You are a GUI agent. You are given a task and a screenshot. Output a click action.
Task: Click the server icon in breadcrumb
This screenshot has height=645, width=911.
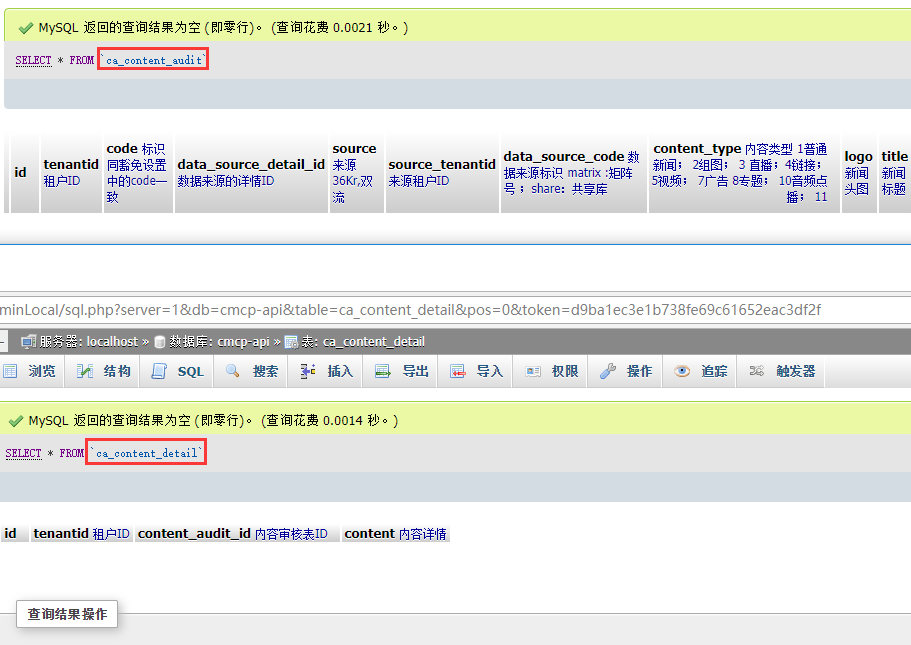28,342
